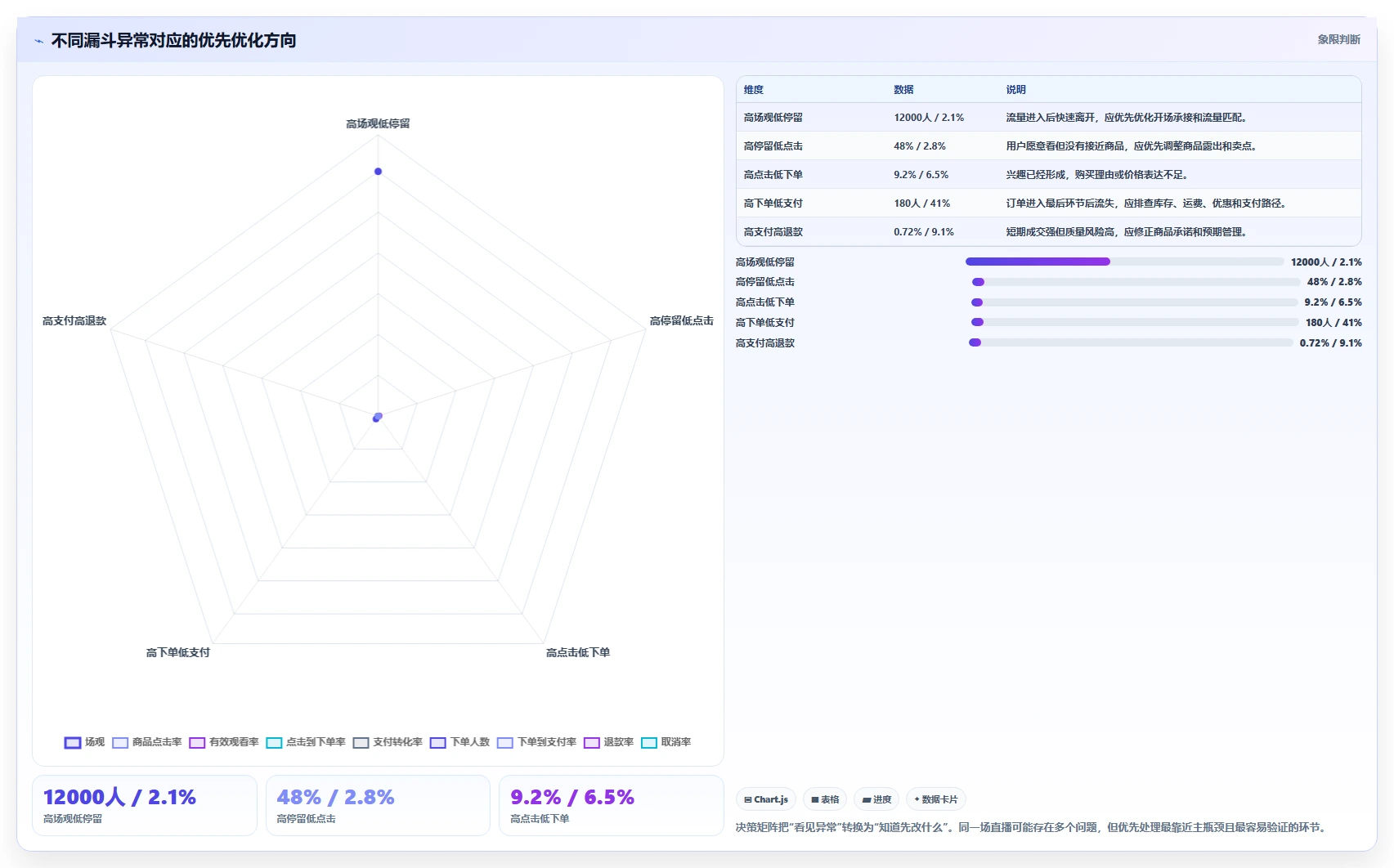Open the 48% / 2.8% metric card

click(x=378, y=805)
